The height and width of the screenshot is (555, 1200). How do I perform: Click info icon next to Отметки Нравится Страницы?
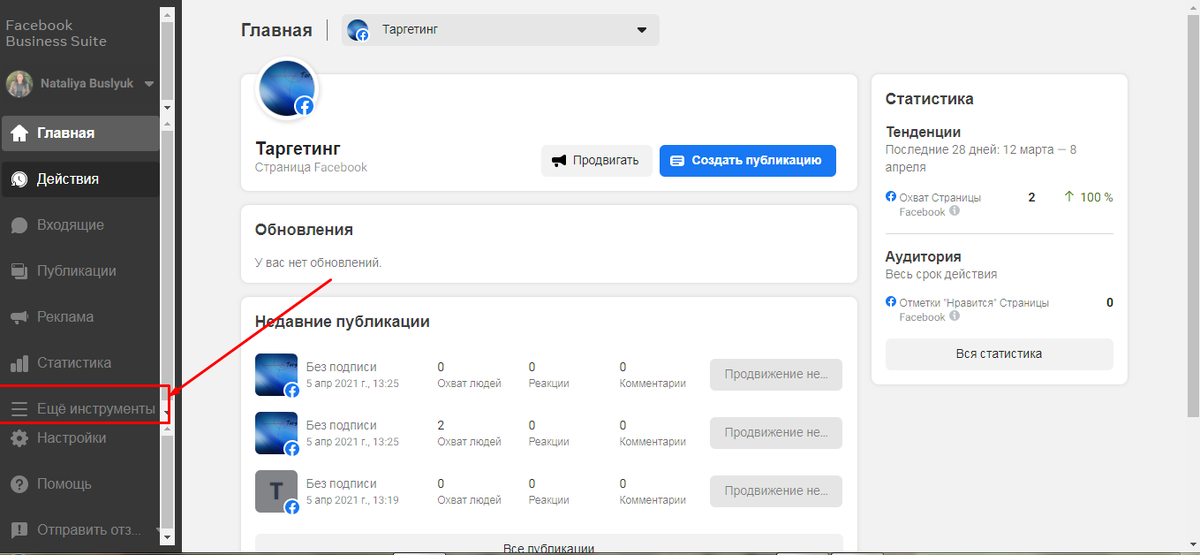point(955,317)
